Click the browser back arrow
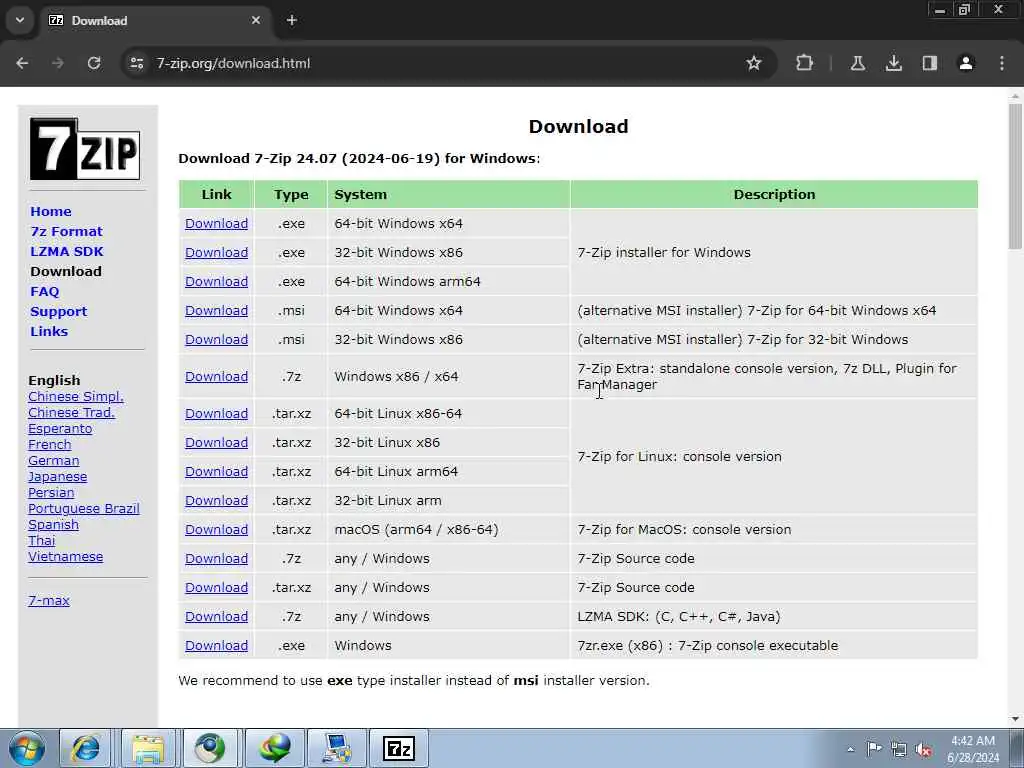 22,63
